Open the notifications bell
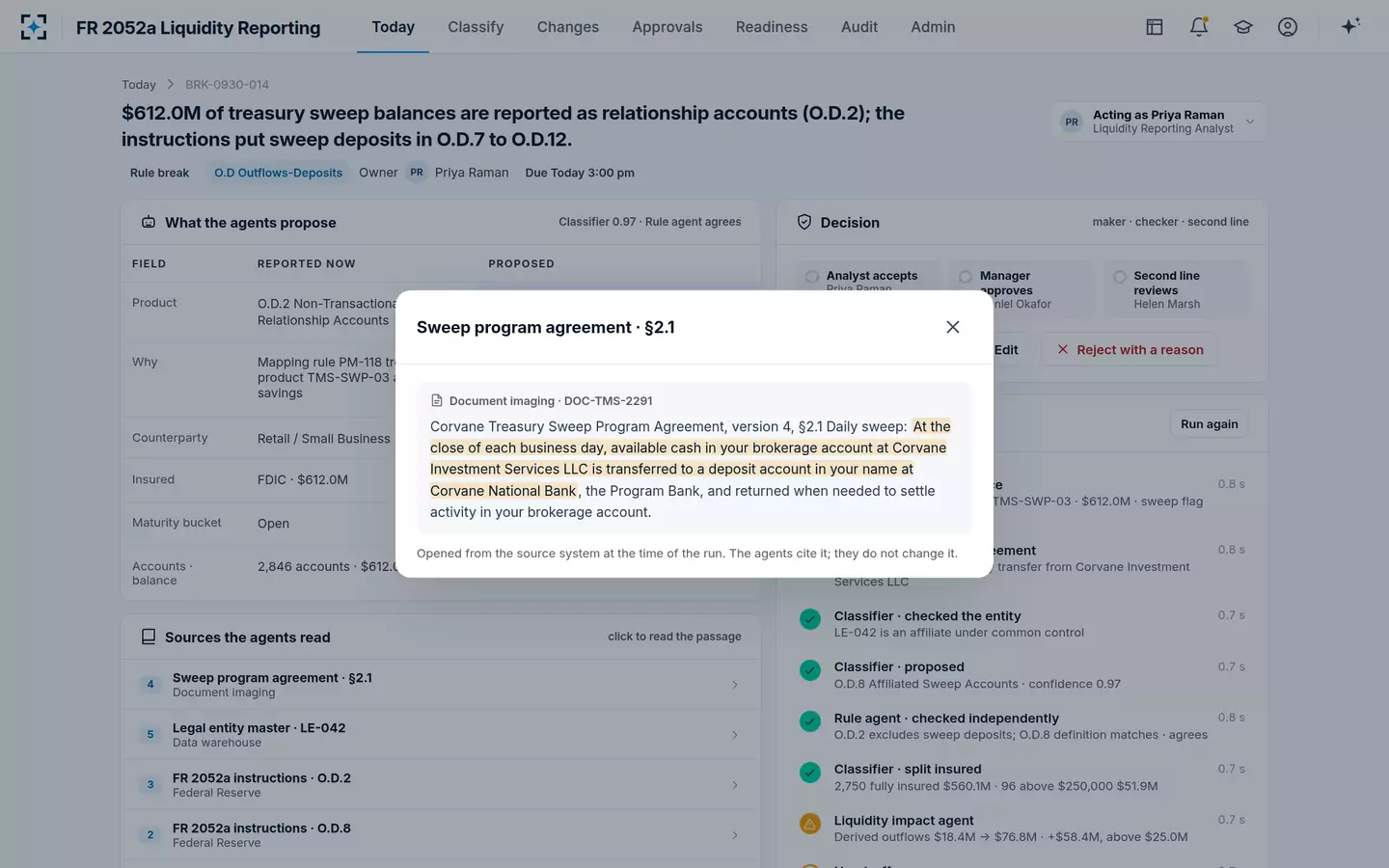1389x868 pixels. [1199, 27]
